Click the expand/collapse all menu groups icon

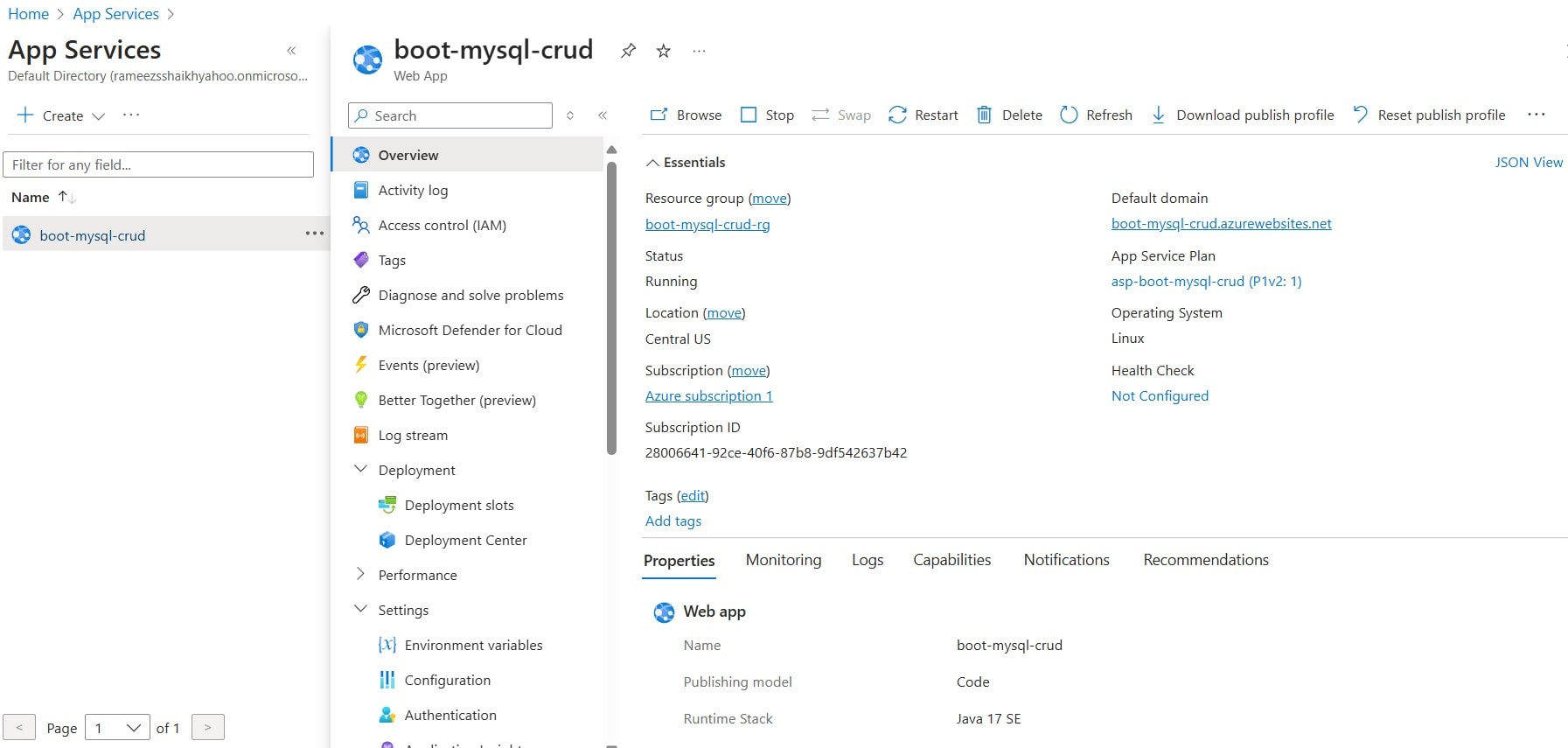(x=570, y=115)
